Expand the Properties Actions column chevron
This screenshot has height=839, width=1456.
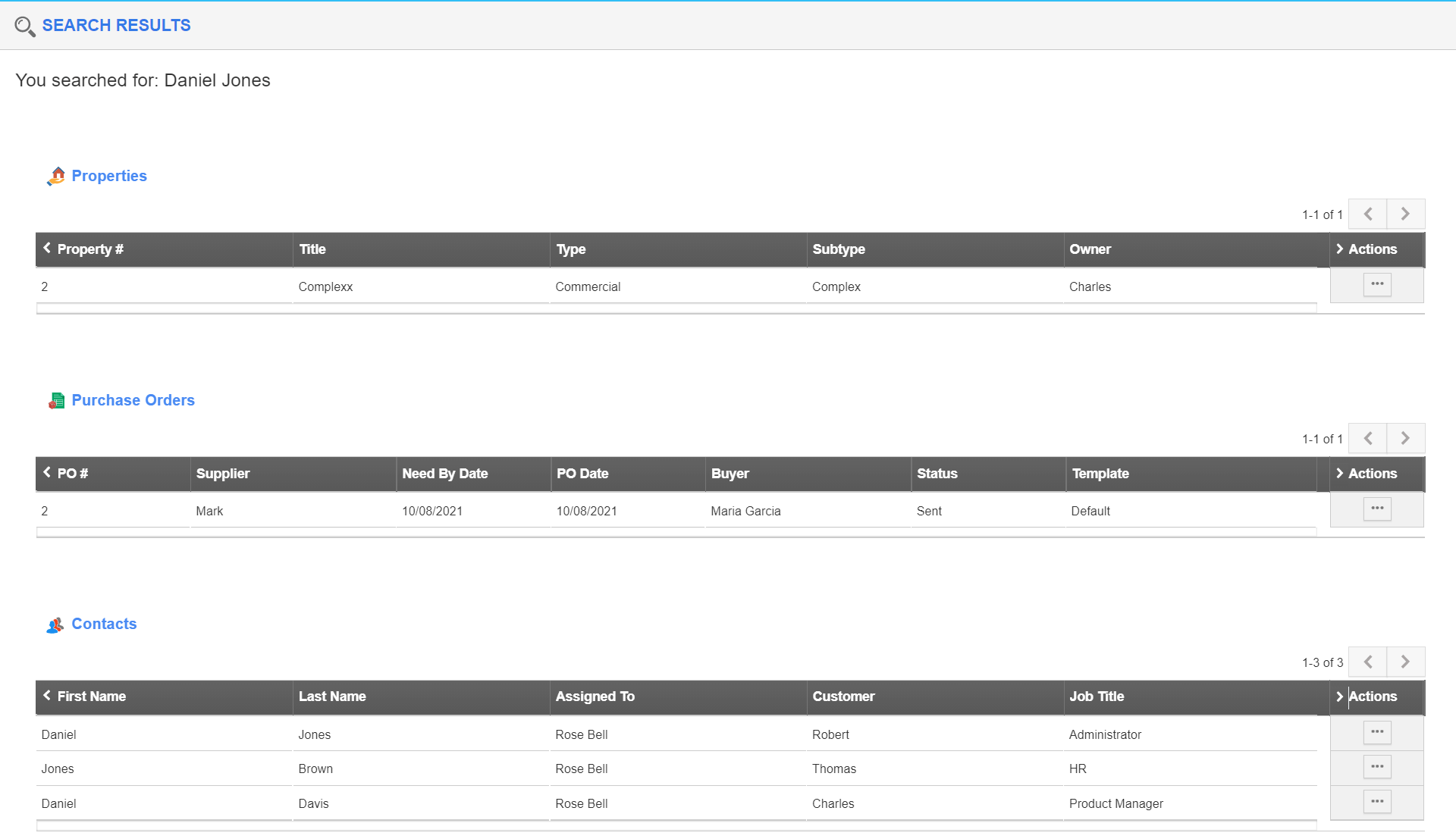tap(1339, 249)
